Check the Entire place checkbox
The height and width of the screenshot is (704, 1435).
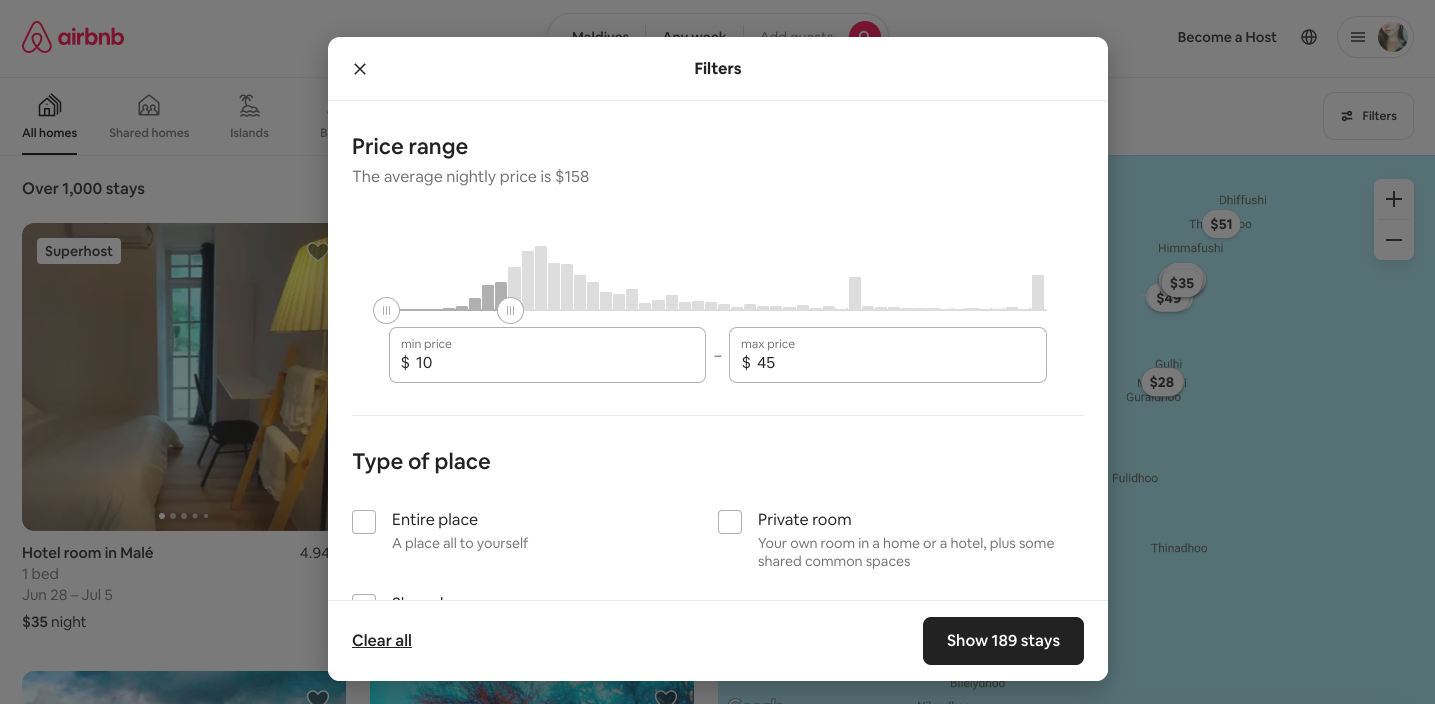pyautogui.click(x=364, y=522)
